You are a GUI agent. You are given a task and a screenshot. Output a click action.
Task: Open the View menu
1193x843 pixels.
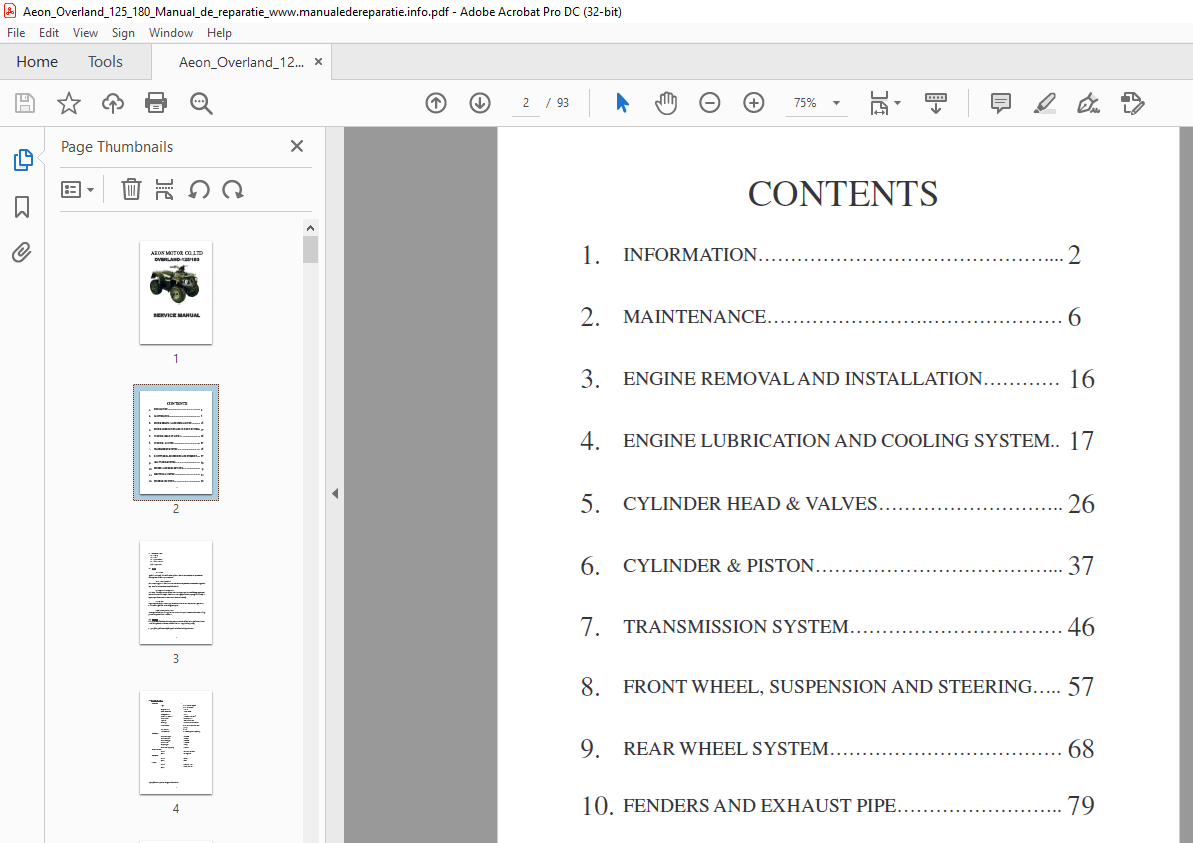[x=85, y=33]
